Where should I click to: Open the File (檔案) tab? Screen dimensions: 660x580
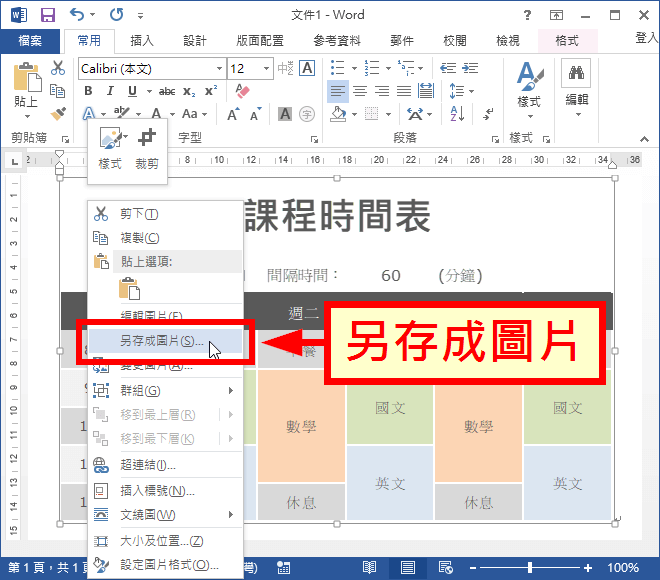30,41
